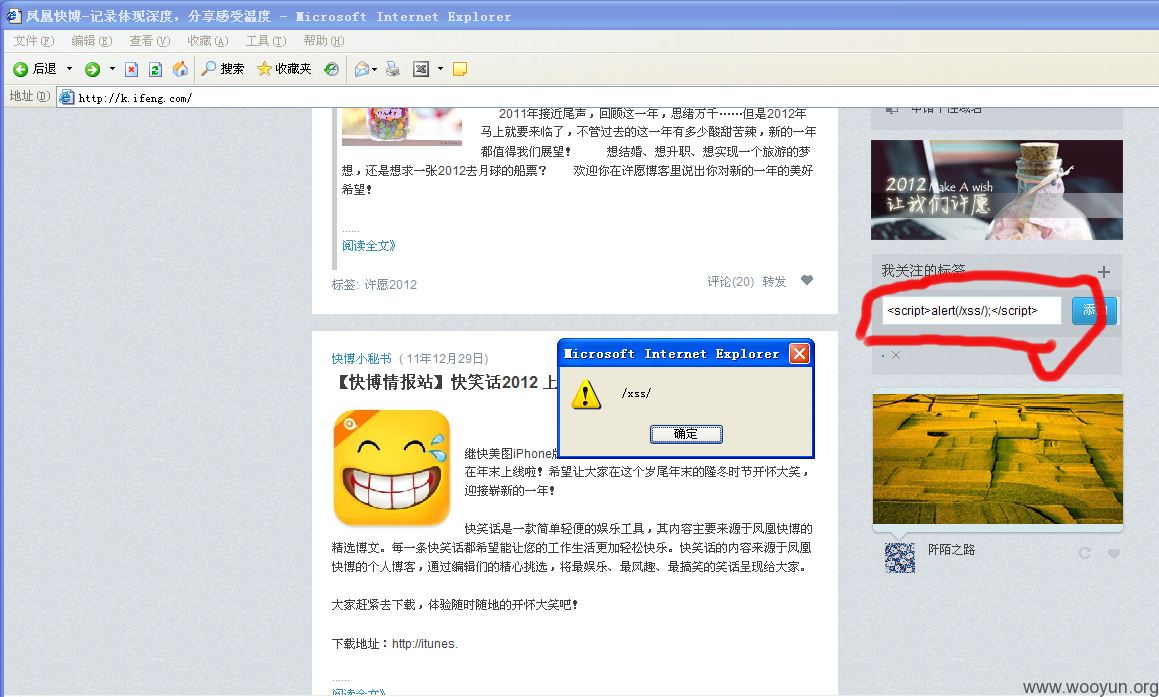Open the 评论(20) comments link

(x=730, y=282)
